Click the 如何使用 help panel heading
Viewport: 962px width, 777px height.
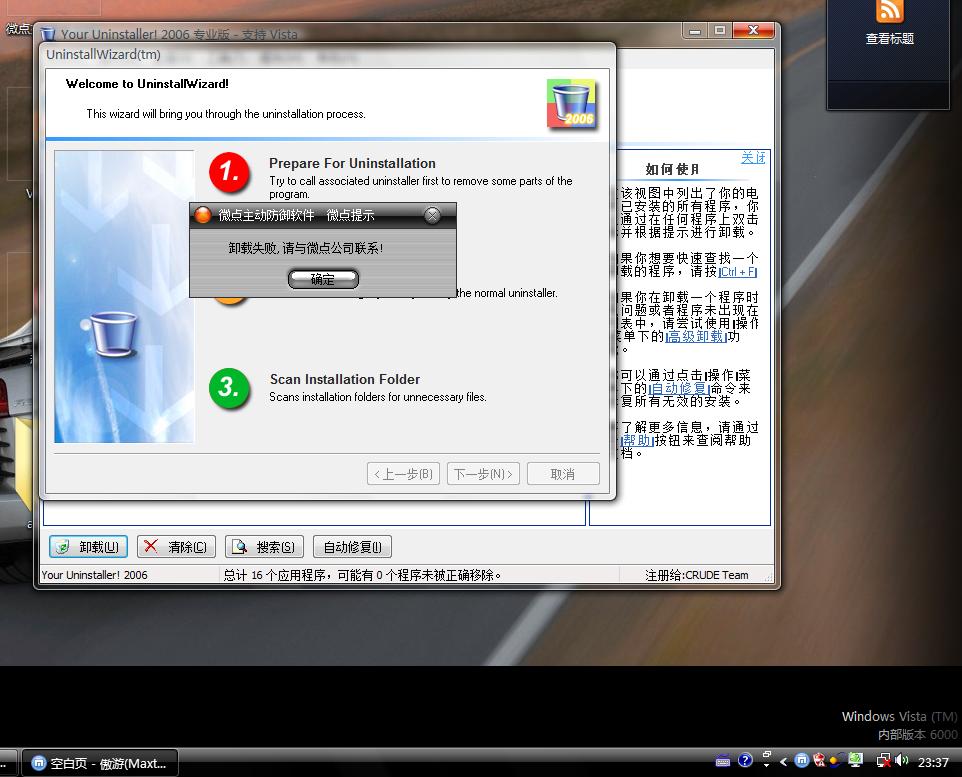point(672,169)
